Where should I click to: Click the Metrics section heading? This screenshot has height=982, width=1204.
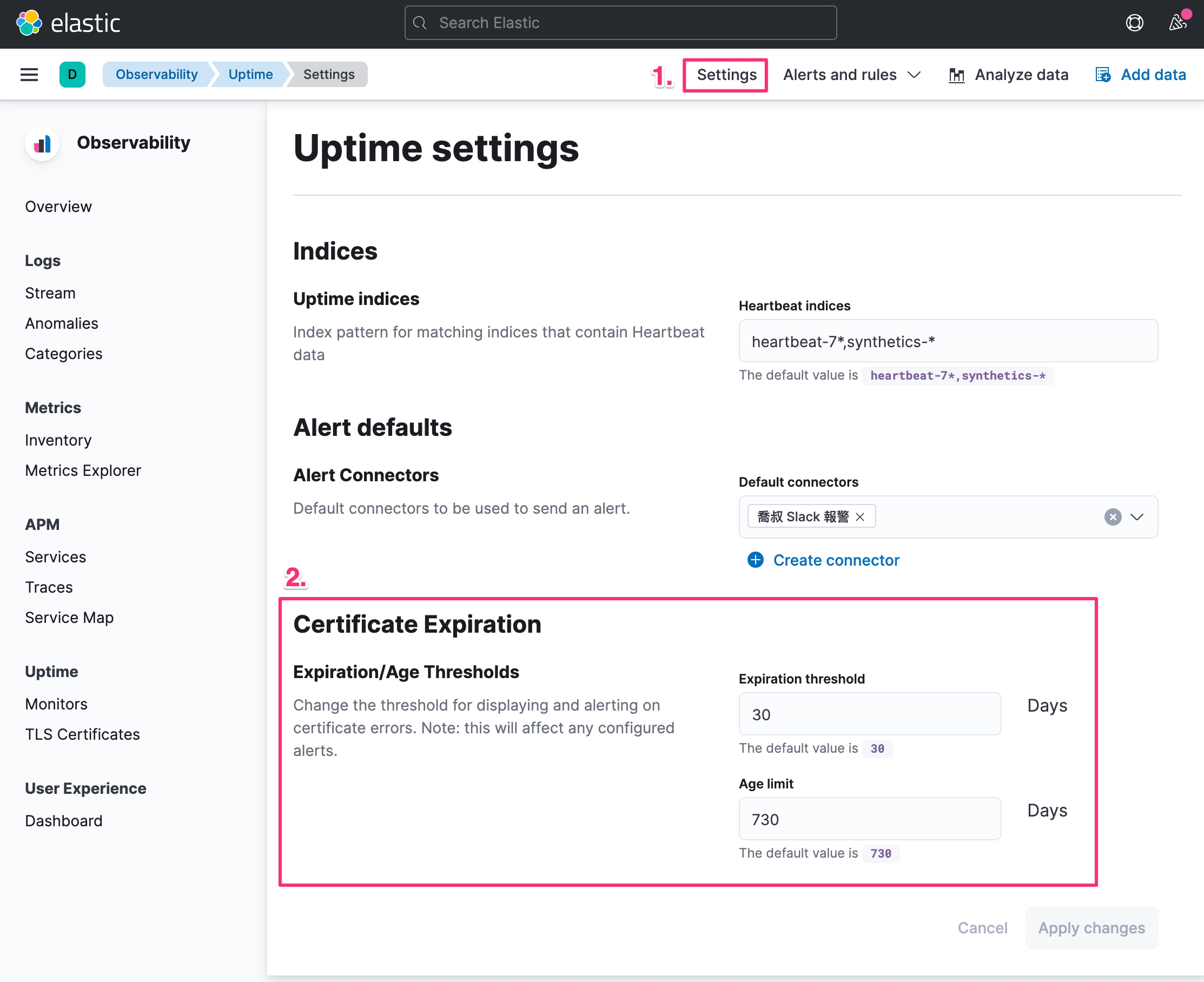click(53, 407)
